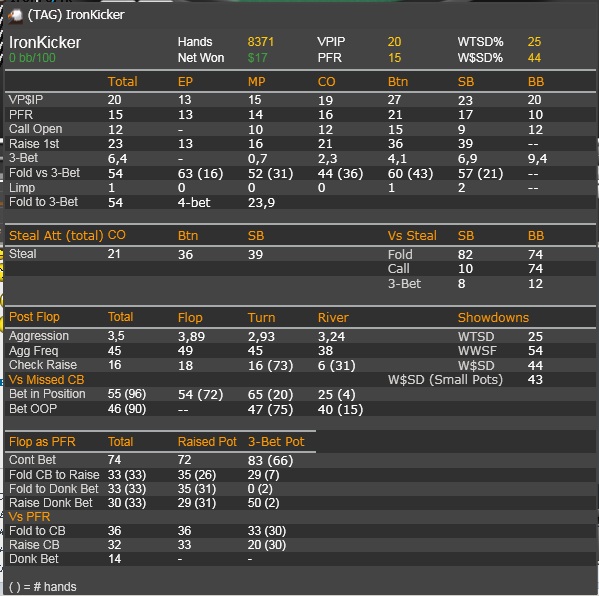Click the green 0 bb/100 winrate text

(32, 58)
